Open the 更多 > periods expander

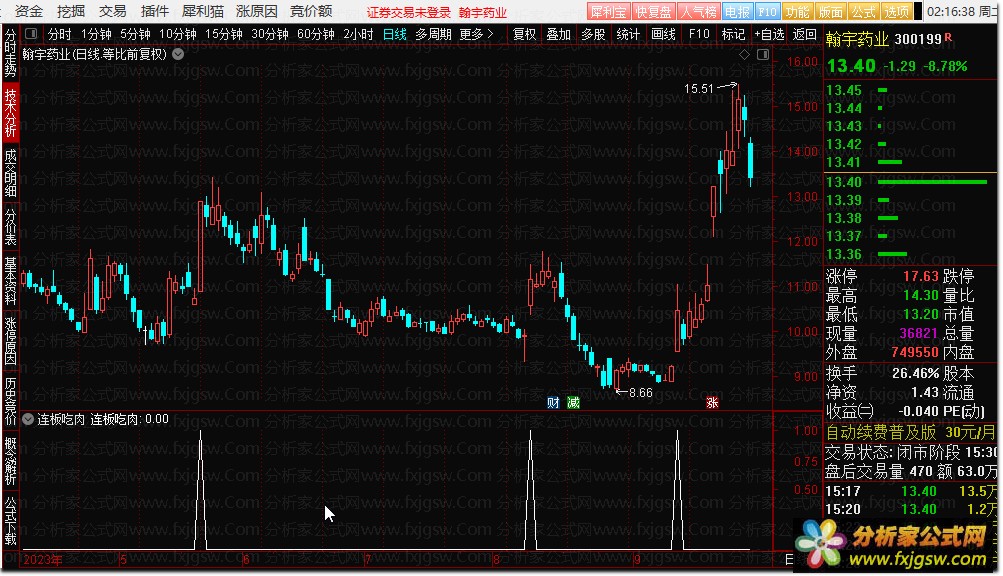point(477,34)
